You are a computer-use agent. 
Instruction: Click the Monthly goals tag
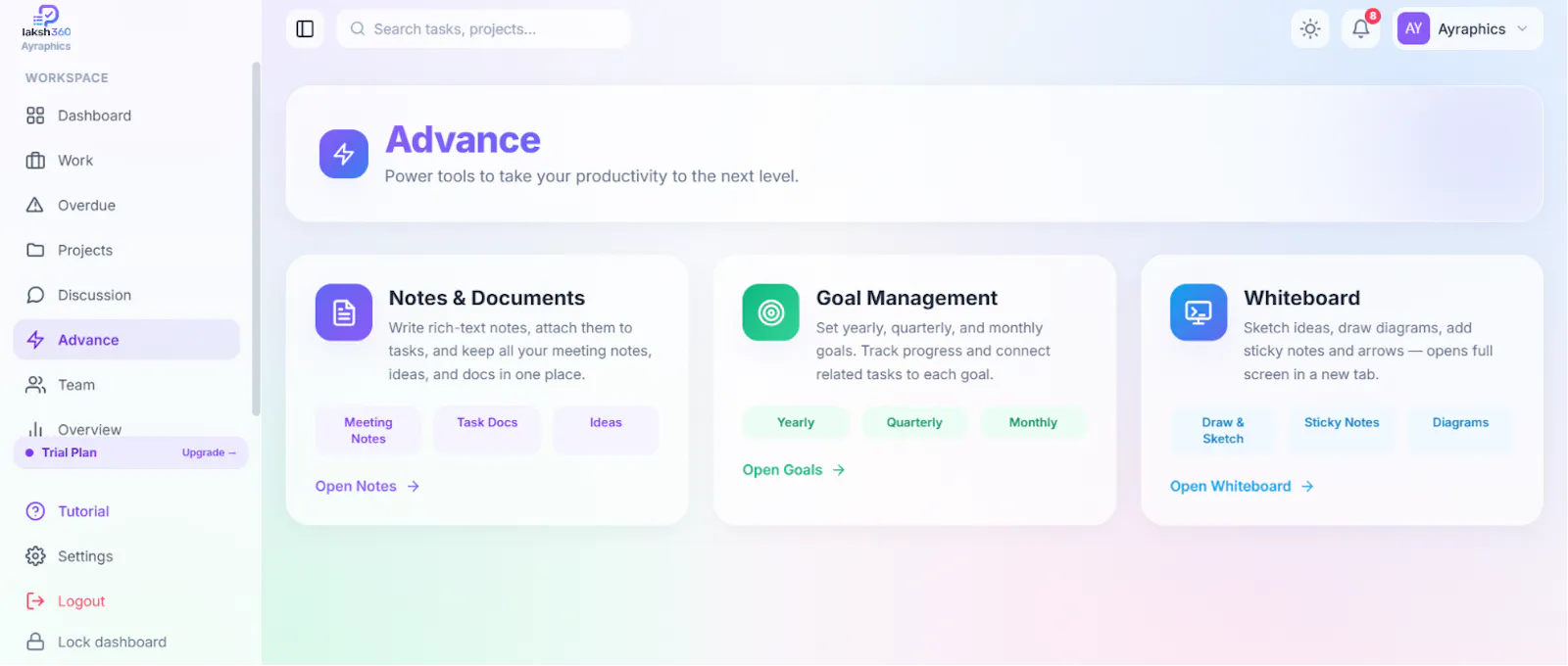[1033, 423]
